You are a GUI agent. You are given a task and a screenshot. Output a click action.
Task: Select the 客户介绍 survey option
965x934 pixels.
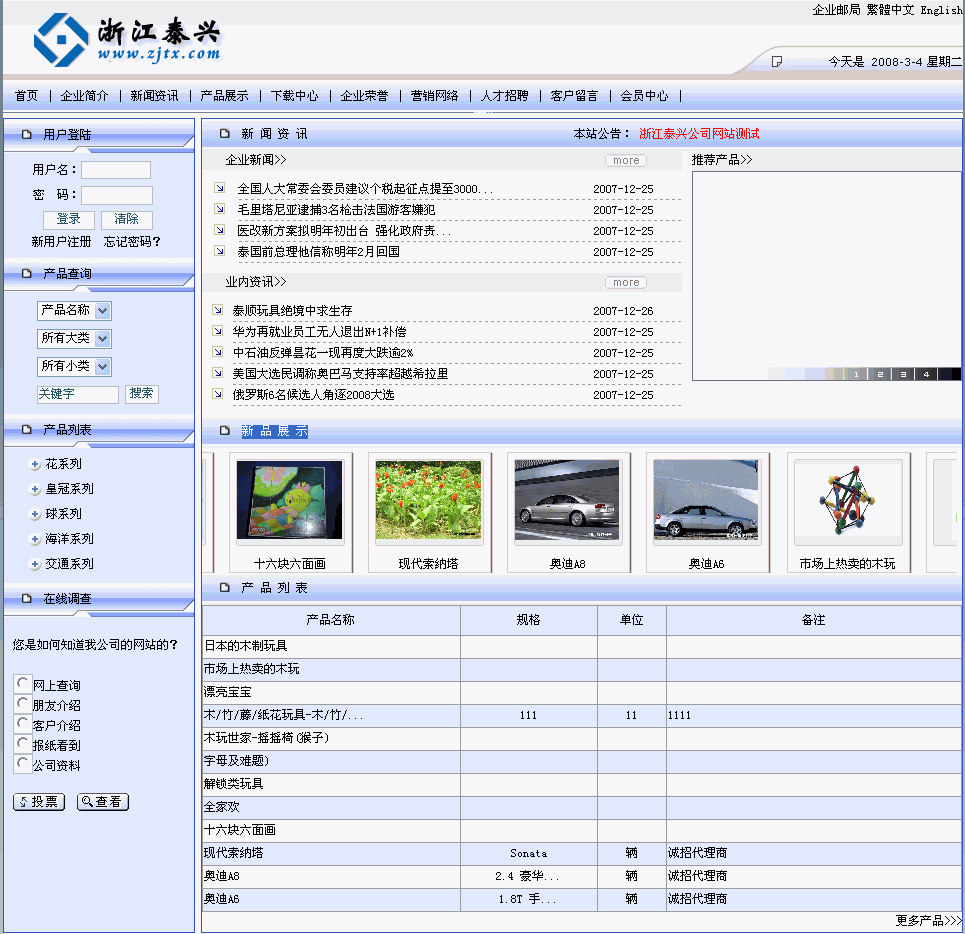coord(21,724)
